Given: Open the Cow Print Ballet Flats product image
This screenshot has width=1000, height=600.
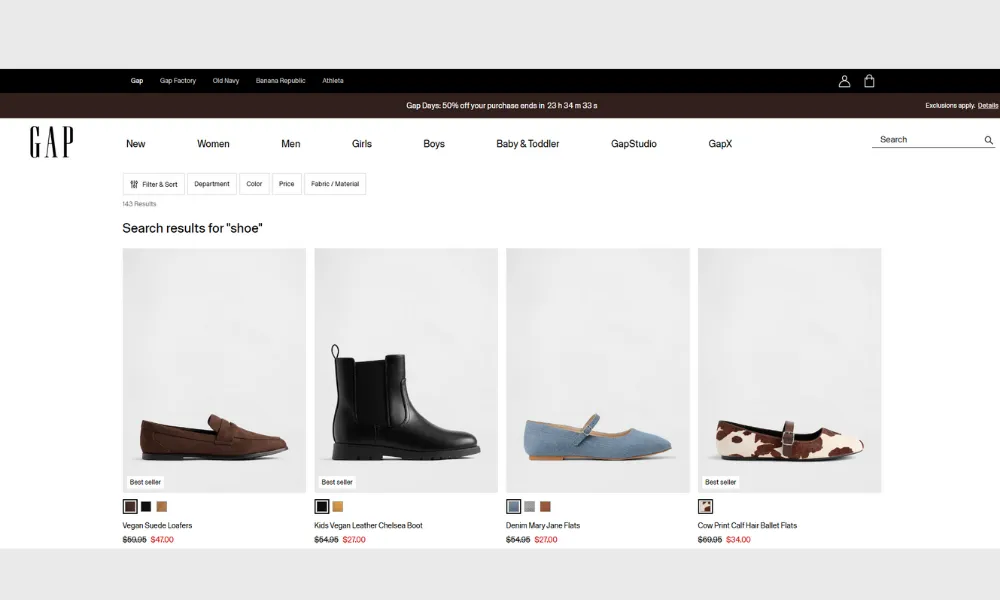Looking at the screenshot, I should (789, 370).
